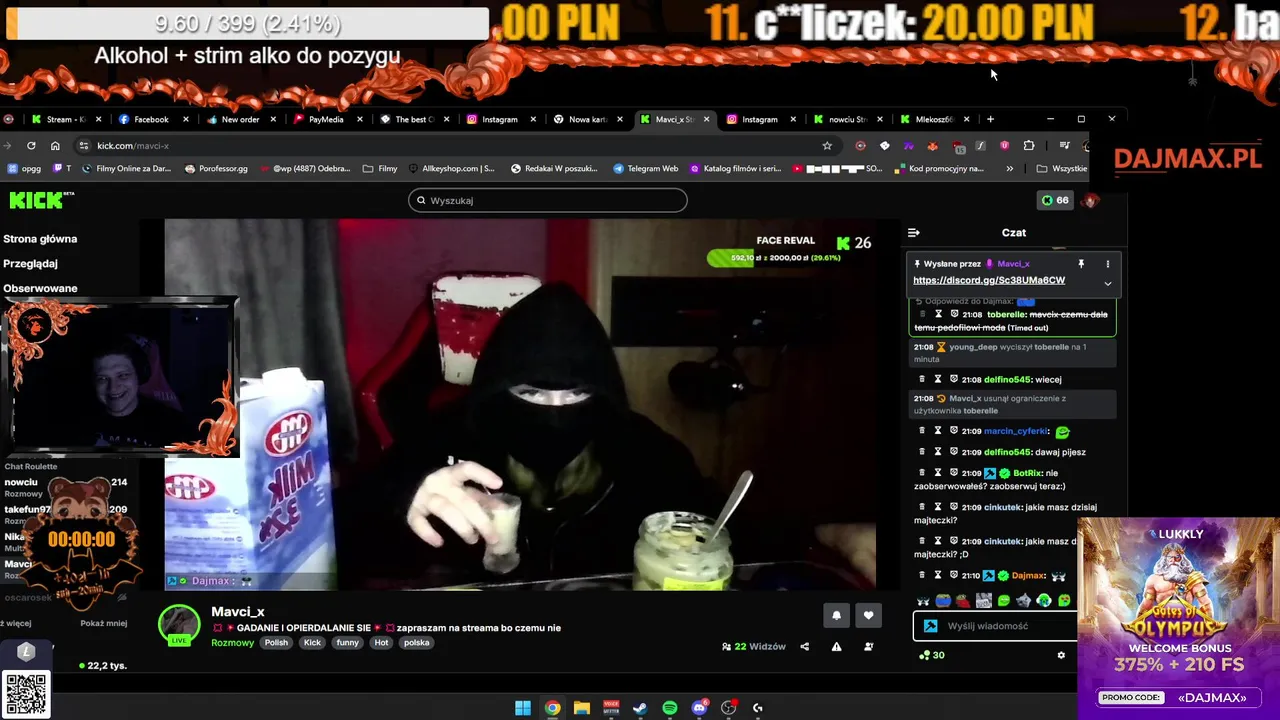This screenshot has width=1280, height=720.
Task: Open Porofessor.gg bookmark
Action: pos(216,168)
